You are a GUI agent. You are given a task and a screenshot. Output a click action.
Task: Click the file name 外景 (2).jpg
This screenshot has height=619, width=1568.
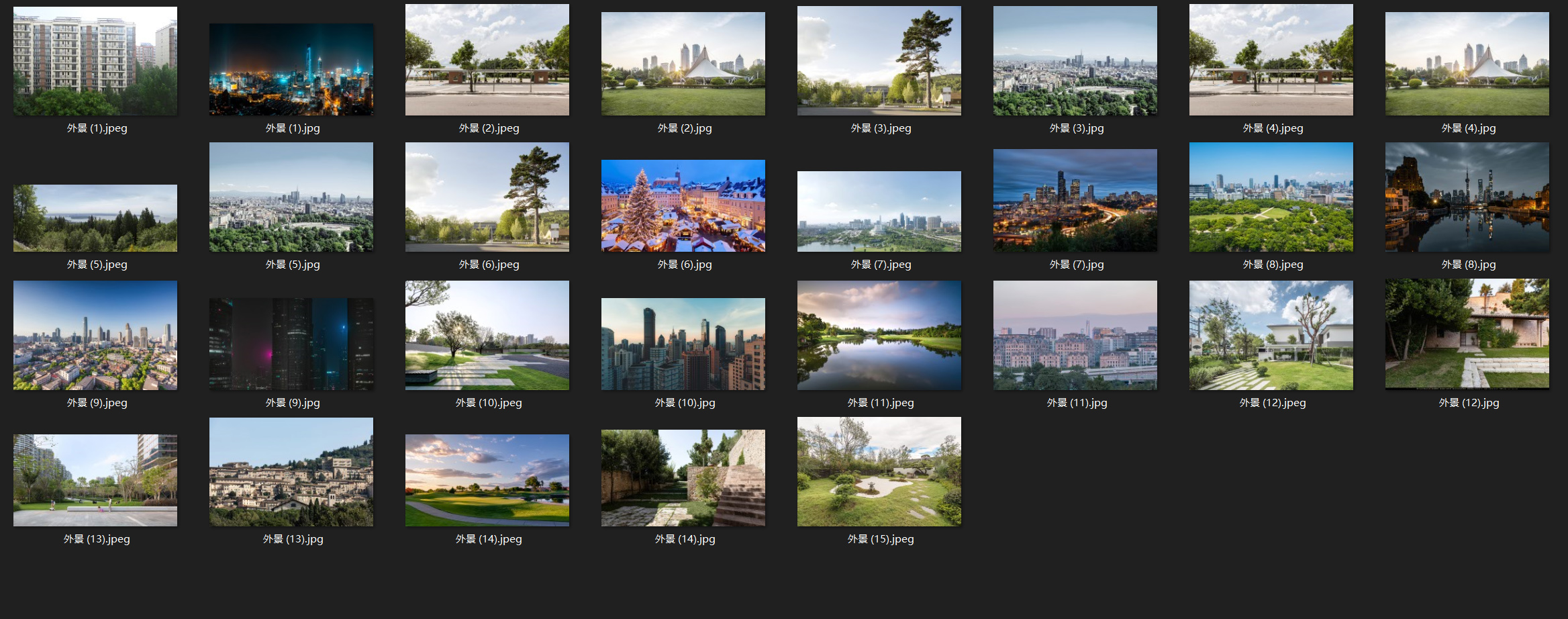(x=685, y=128)
